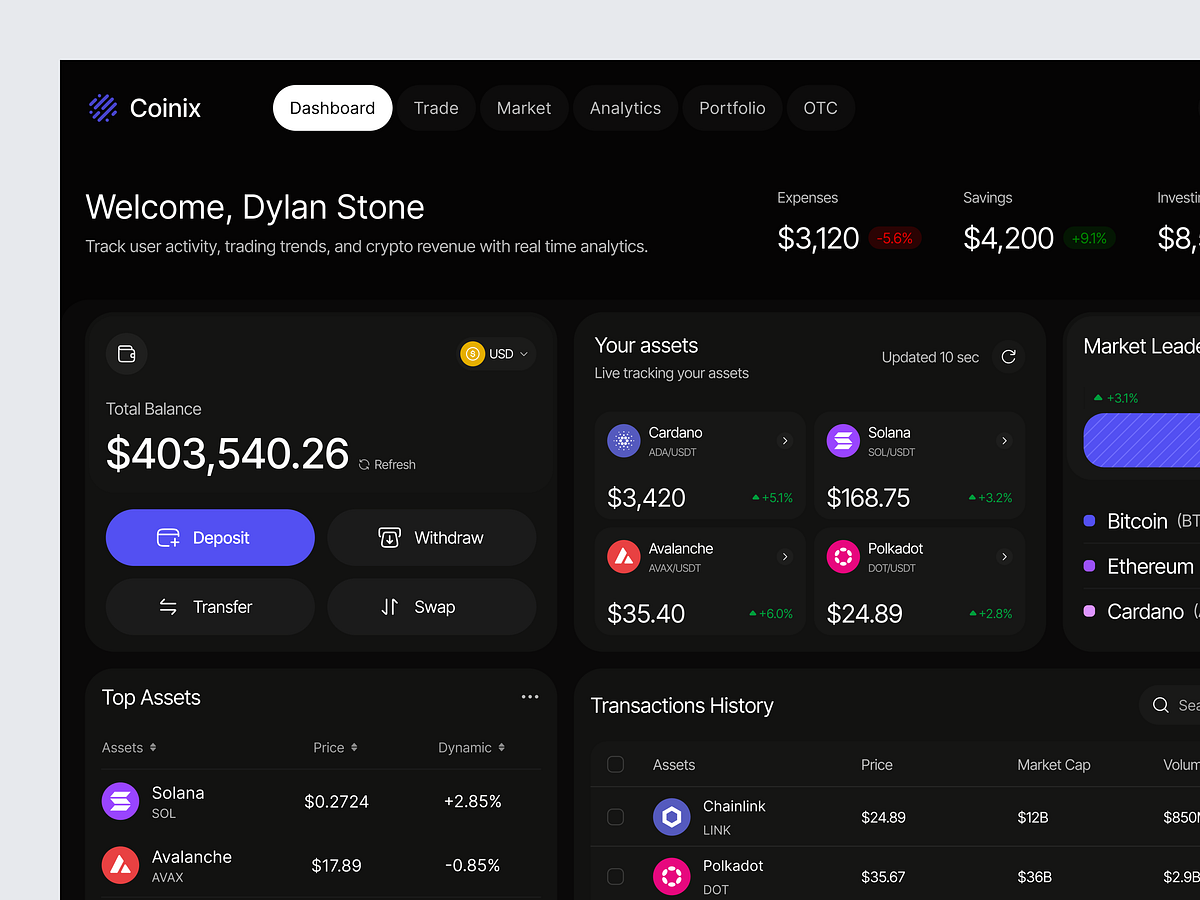The height and width of the screenshot is (900, 1200).
Task: Click the Polkadot $35.67 price cell
Action: pos(883,877)
